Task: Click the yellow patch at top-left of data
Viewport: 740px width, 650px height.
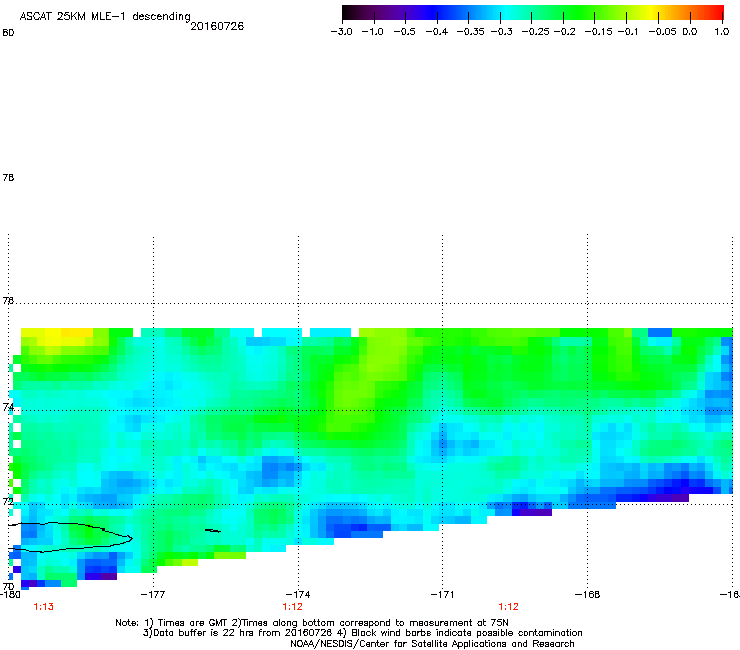Action: [59, 339]
